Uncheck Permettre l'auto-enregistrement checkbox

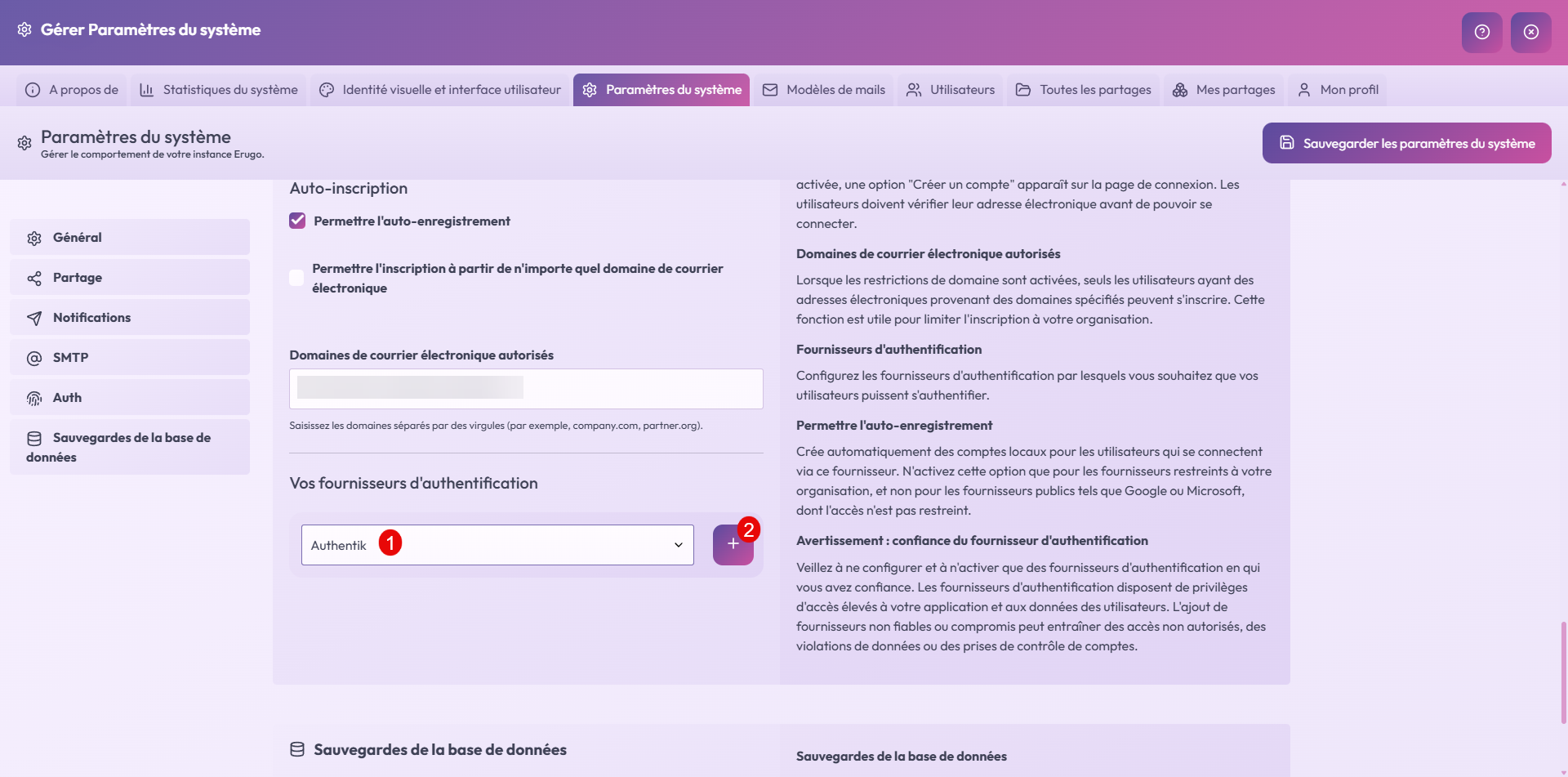click(x=297, y=221)
